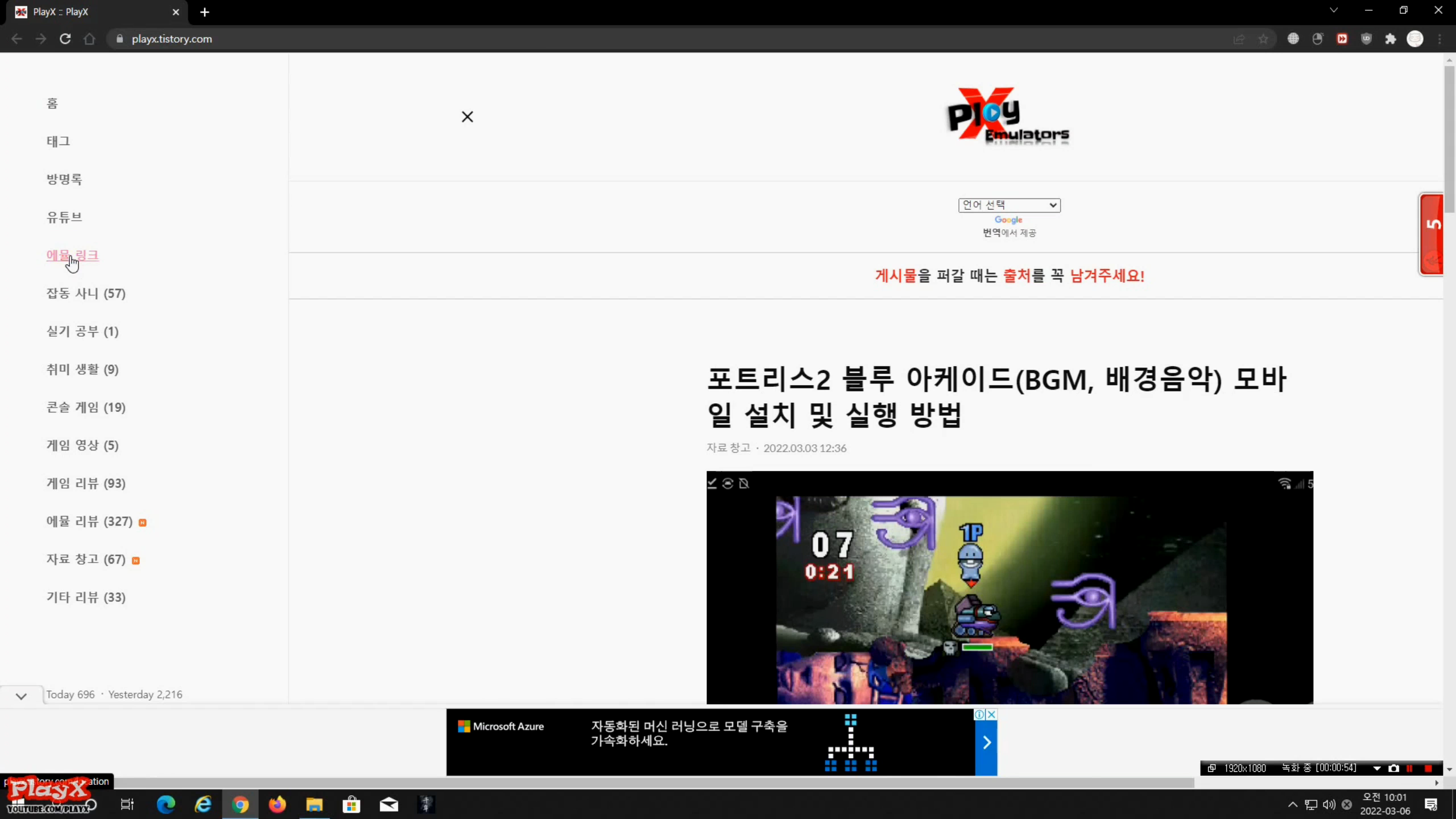Viewport: 1456px width, 819px height.
Task: Click the Chrome home icon
Action: (89, 39)
